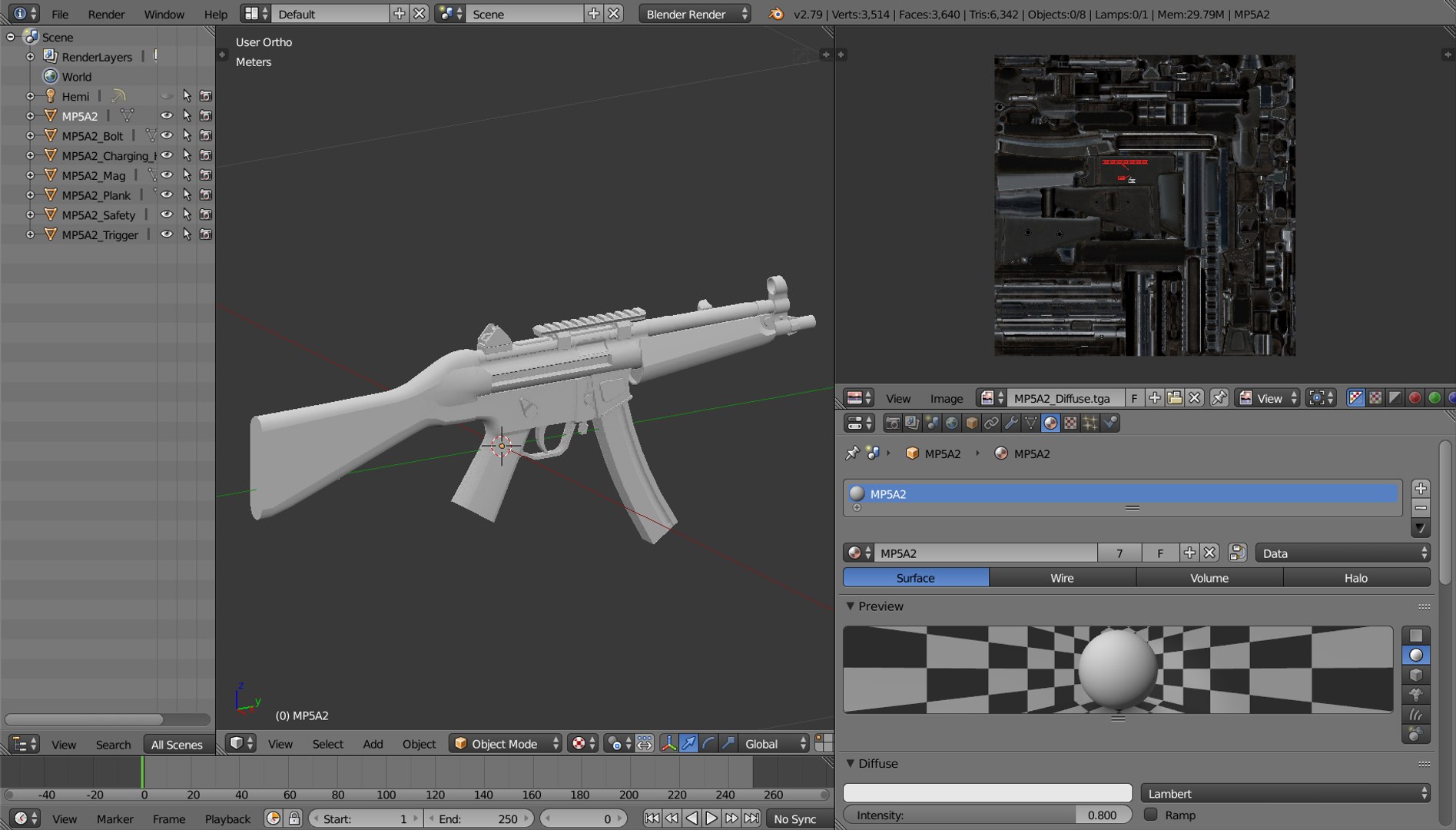Open the Constraints tab chain icon
Image resolution: width=1456 pixels, height=830 pixels.
(x=991, y=423)
